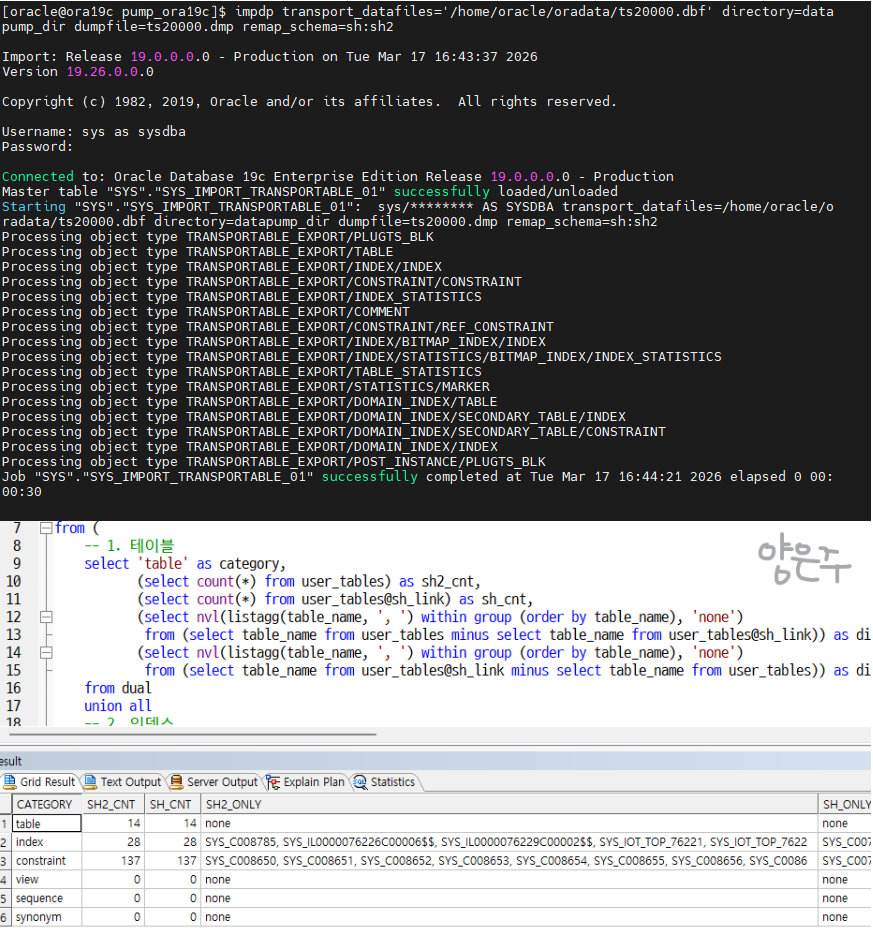Collapse the code fold at line 7
This screenshot has width=873, height=951.
pyautogui.click(x=45, y=528)
